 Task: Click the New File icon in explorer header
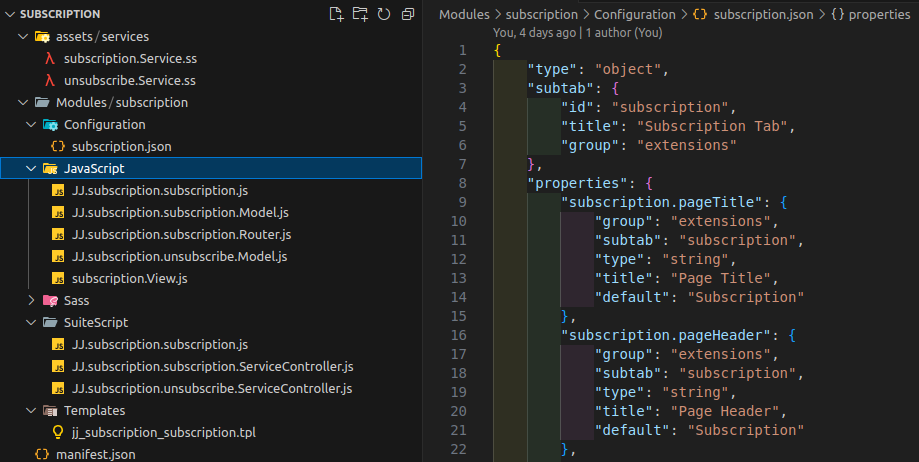[x=337, y=14]
